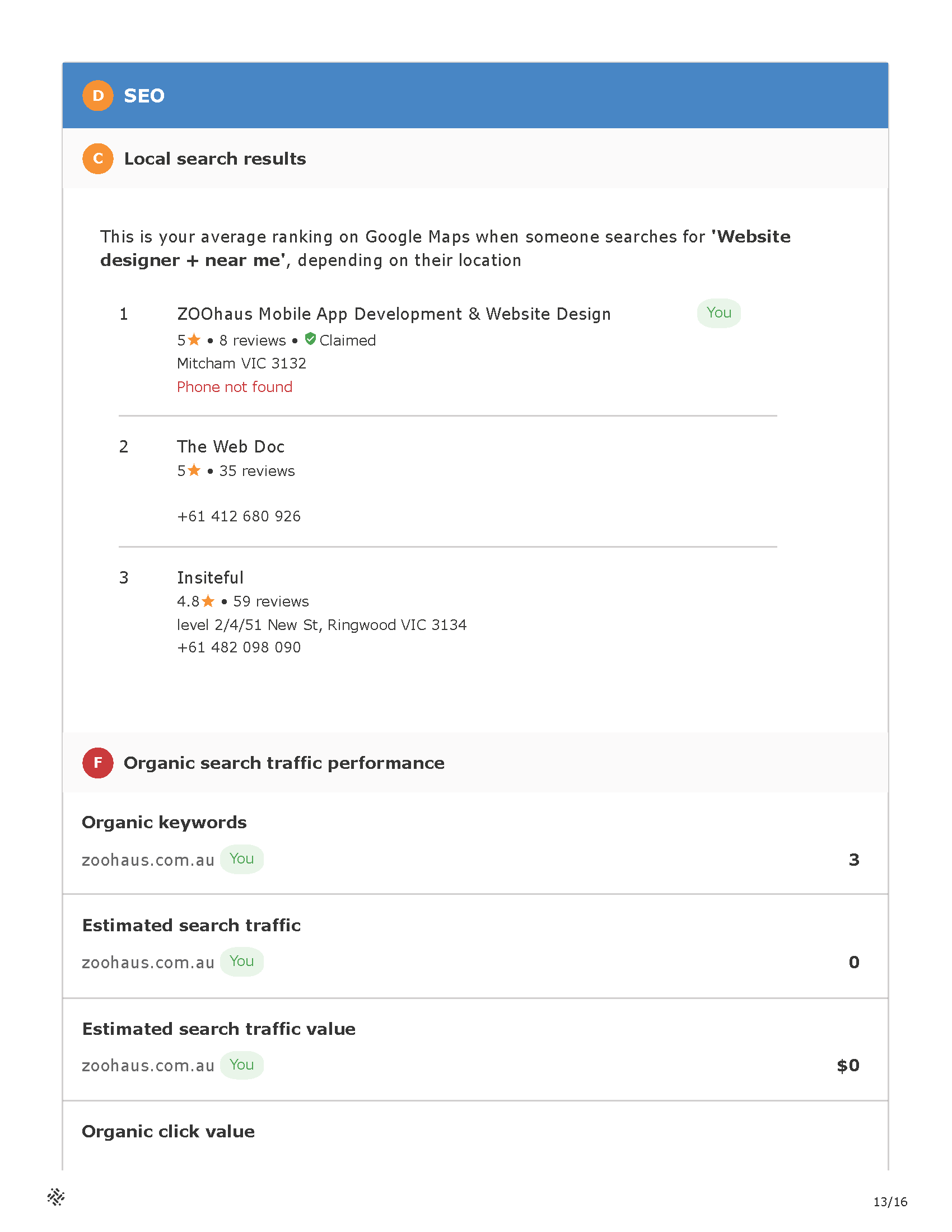This screenshot has height=1232, width=952.
Task: Click the Organic search traffic performance heading
Action: tap(284, 763)
